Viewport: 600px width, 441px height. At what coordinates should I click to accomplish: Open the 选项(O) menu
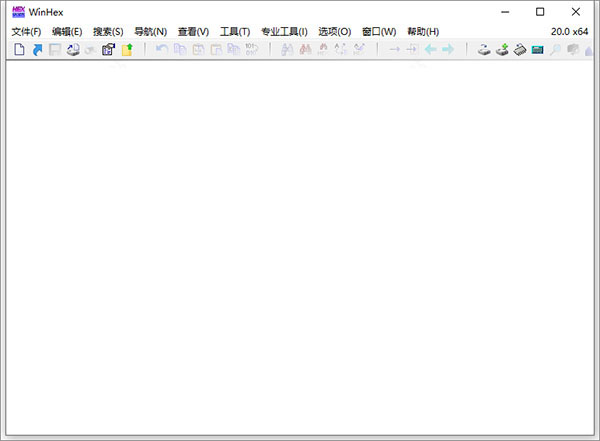[334, 32]
